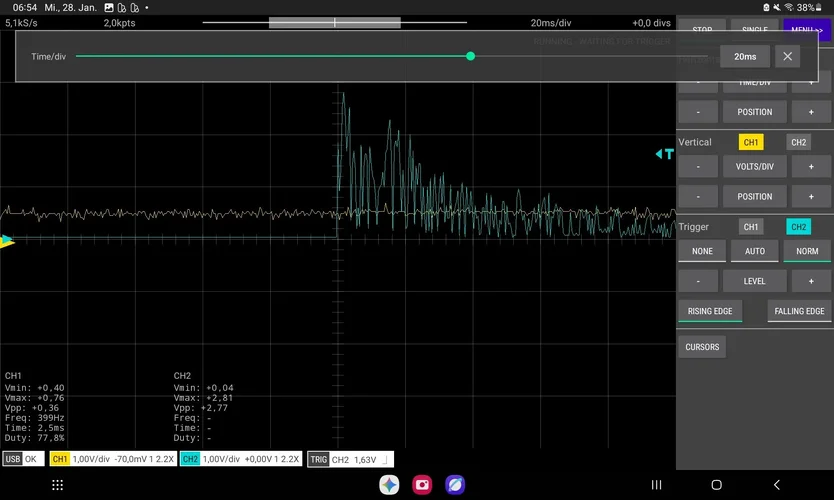Screen dimensions: 834x500
Task: Select FALLING EDGE trigger
Action: [799, 311]
